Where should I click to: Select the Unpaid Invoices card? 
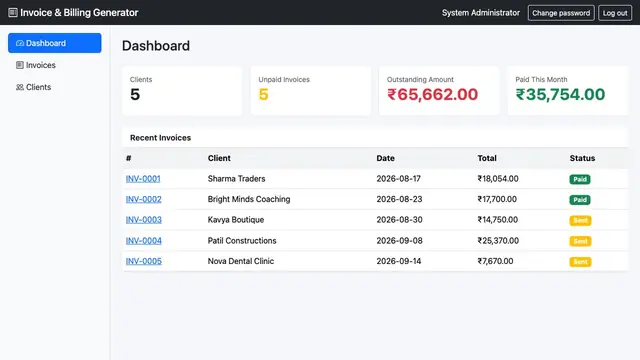pos(311,91)
